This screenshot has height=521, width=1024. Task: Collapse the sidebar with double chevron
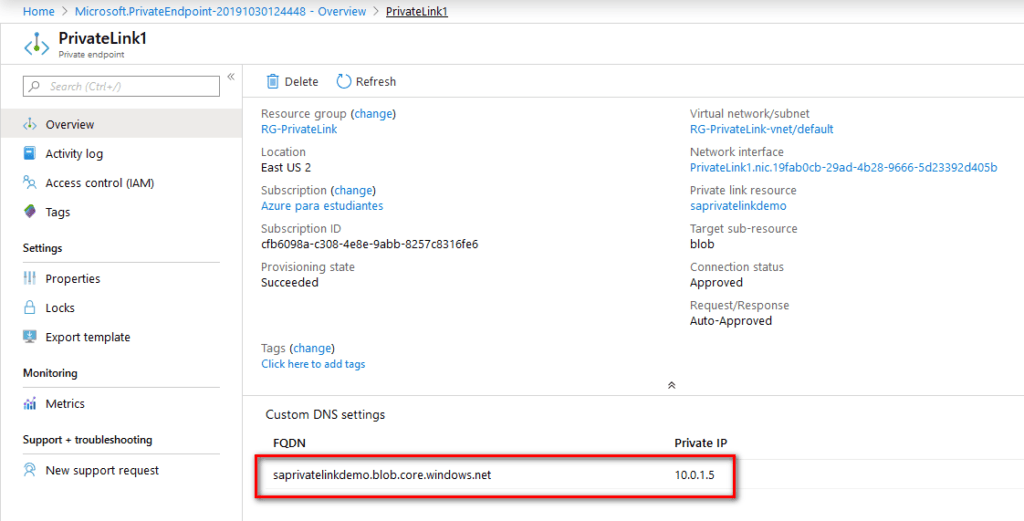(x=231, y=77)
